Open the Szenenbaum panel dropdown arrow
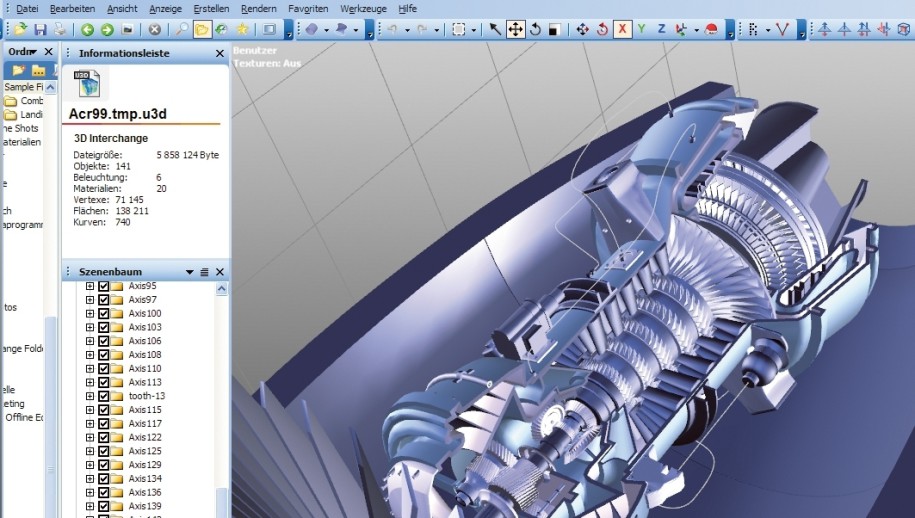 pyautogui.click(x=189, y=272)
